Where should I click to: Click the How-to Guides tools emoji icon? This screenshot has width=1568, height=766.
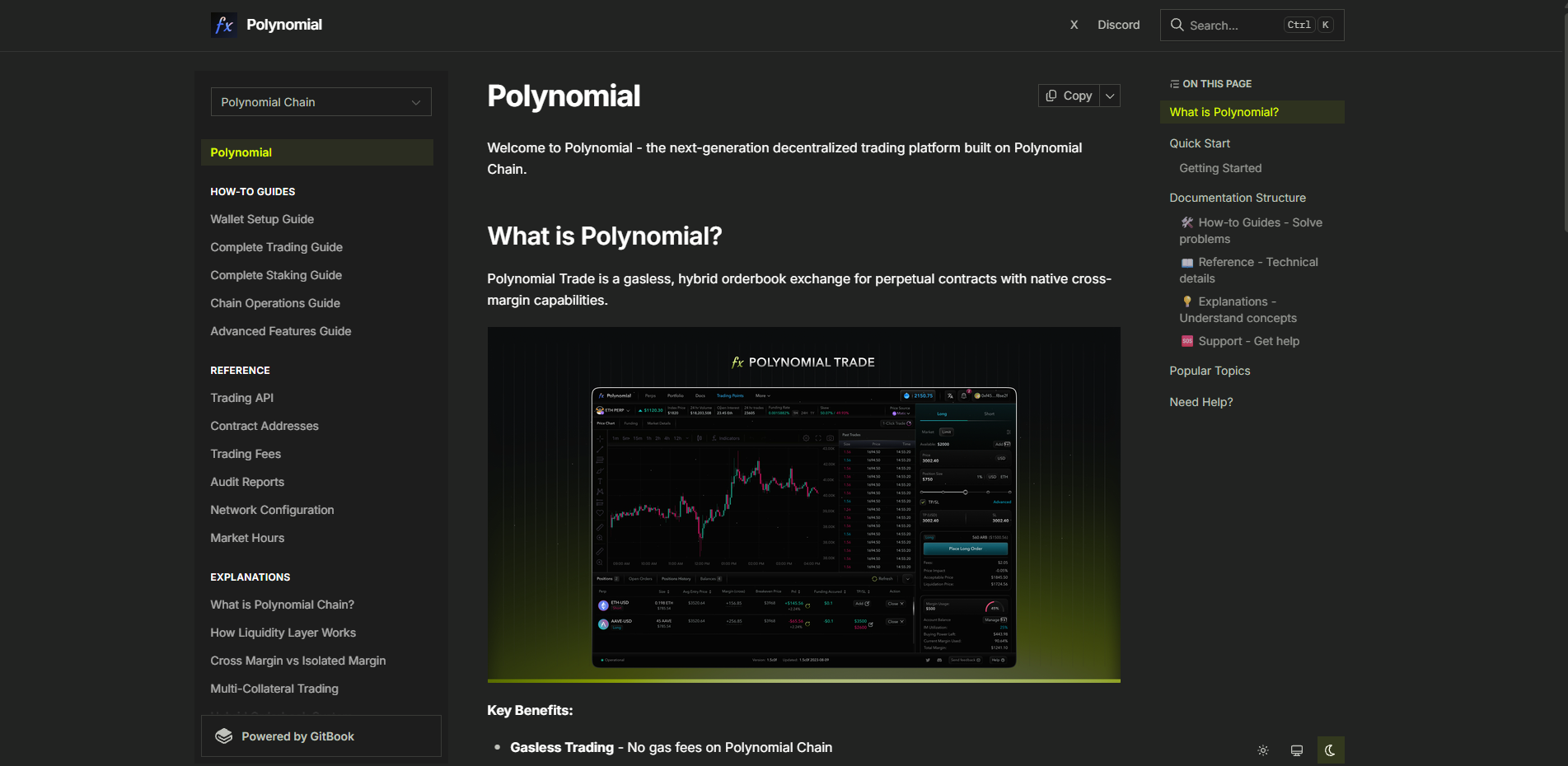tap(1187, 222)
